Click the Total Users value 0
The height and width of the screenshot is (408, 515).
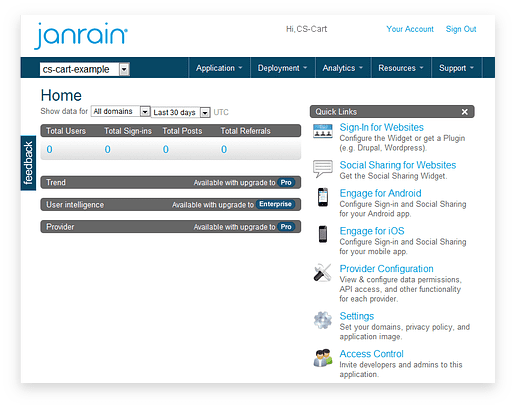(49, 149)
